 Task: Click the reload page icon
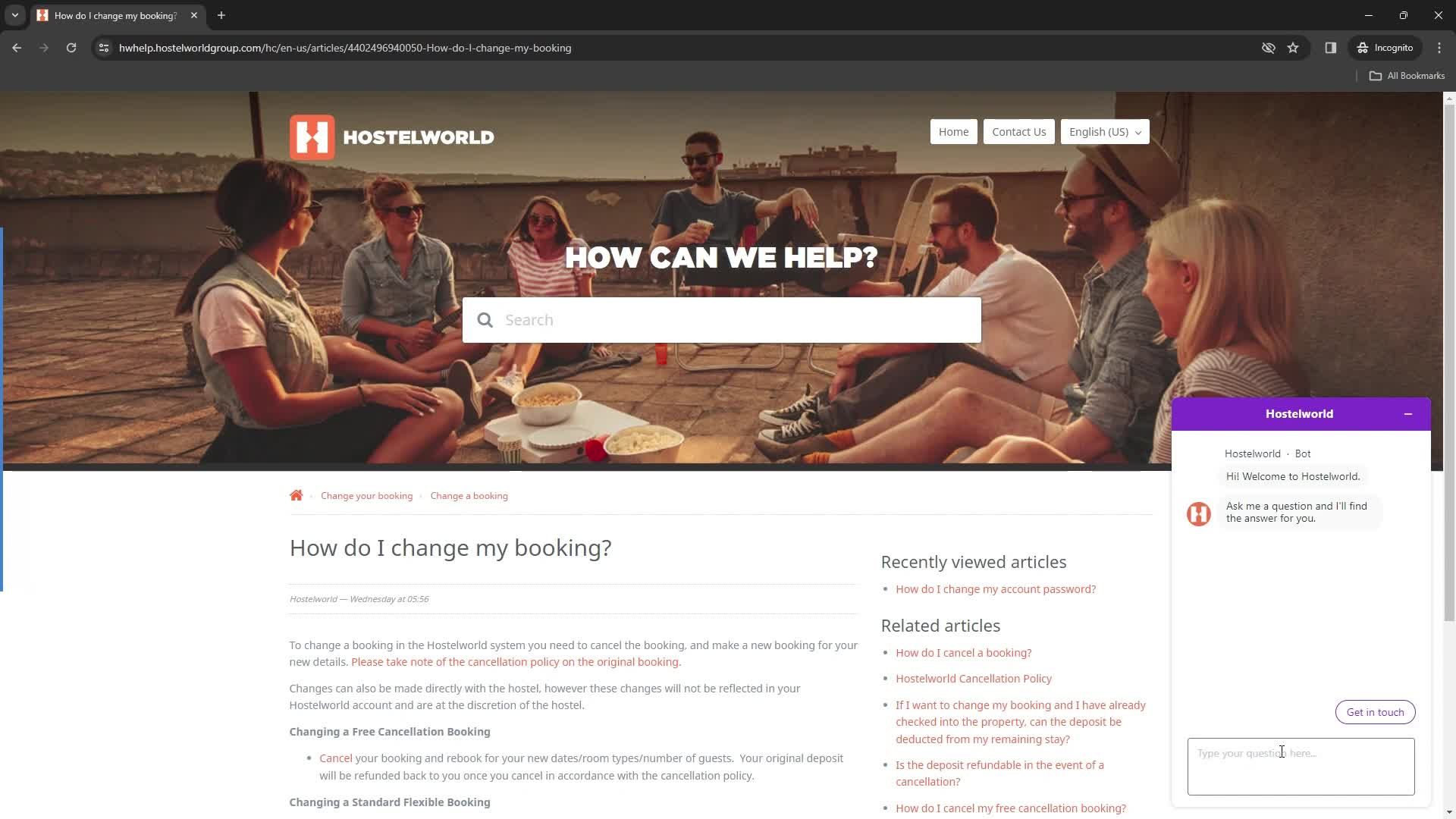point(71,47)
